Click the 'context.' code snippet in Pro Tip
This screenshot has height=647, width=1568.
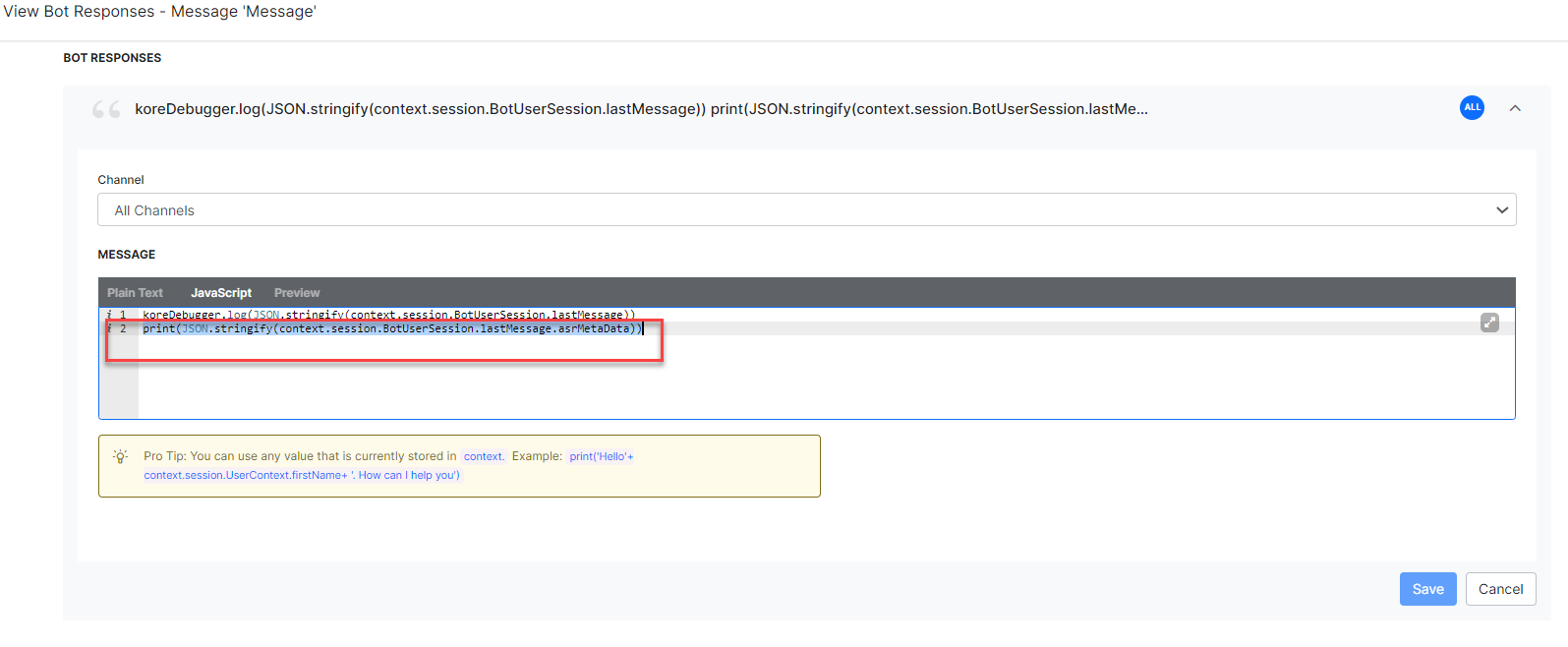coord(484,456)
